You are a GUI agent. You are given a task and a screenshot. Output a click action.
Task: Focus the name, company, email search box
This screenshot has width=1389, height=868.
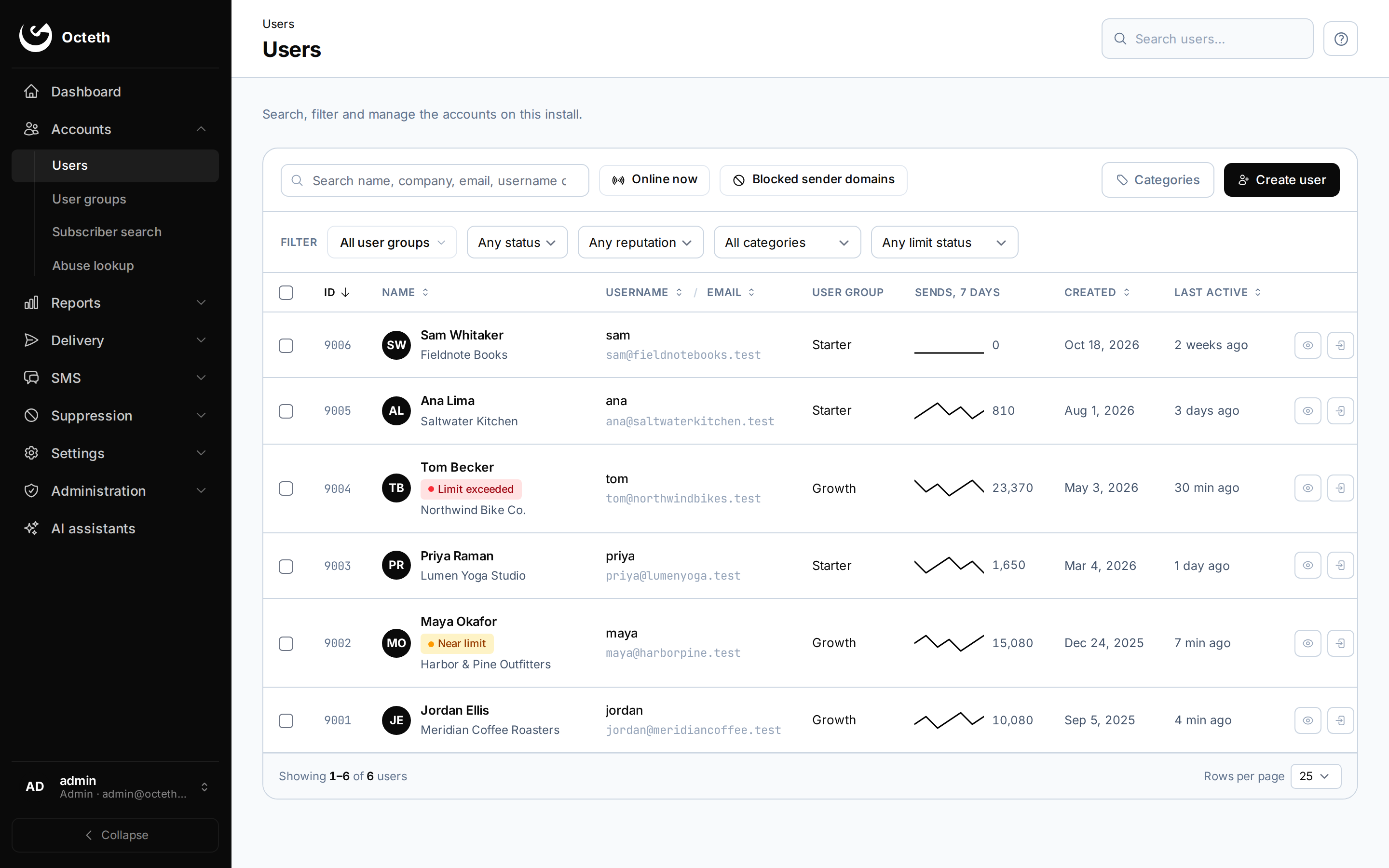(x=435, y=180)
